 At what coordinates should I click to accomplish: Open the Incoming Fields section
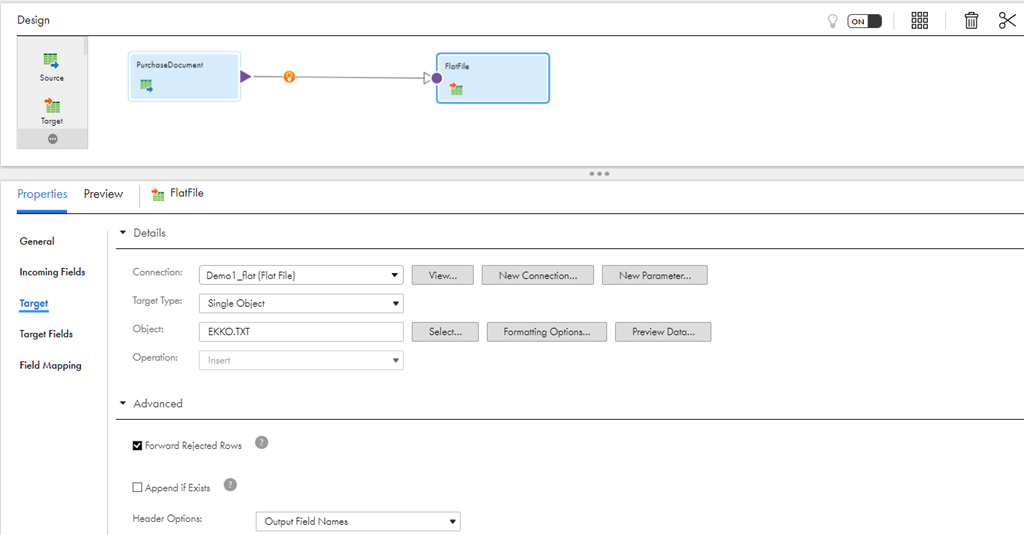tap(52, 272)
